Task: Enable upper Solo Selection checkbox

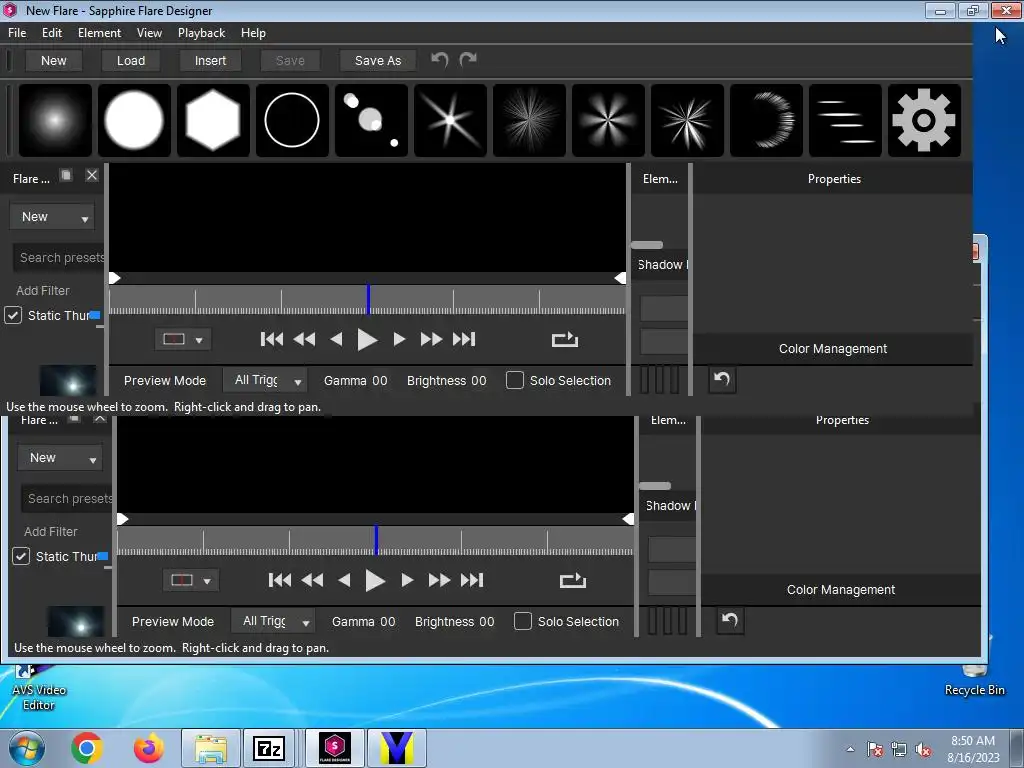Action: (515, 380)
